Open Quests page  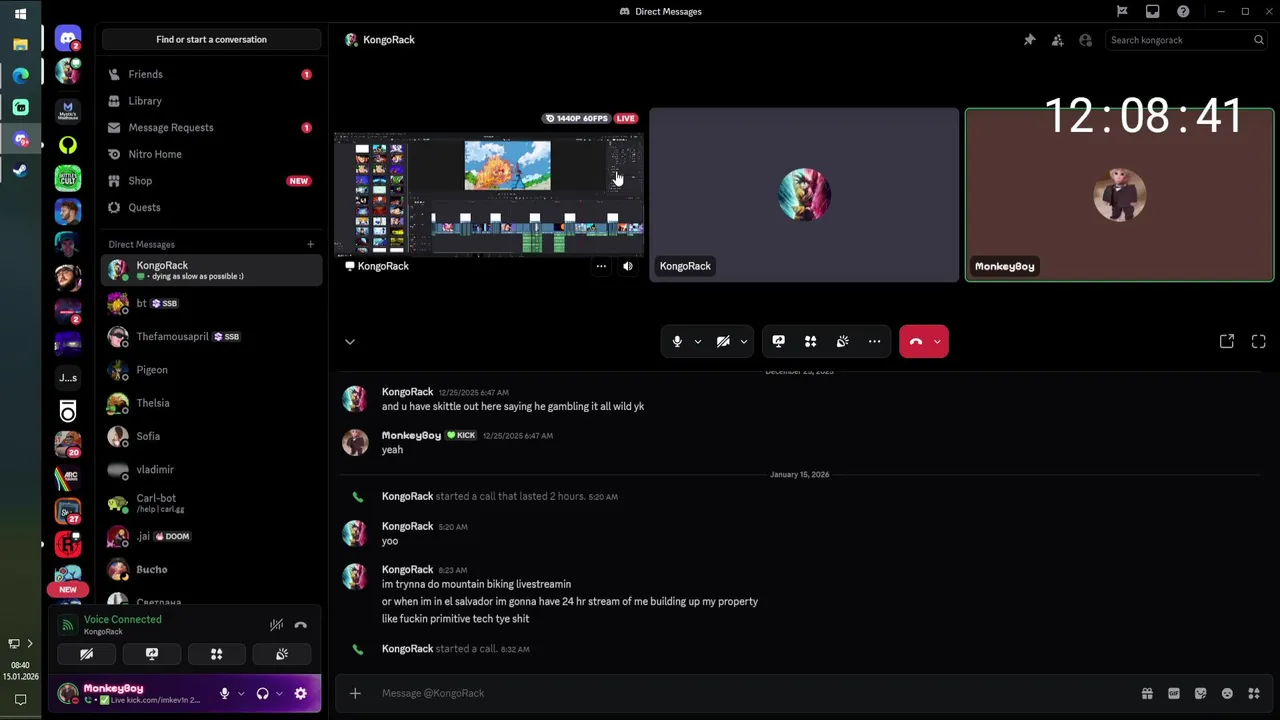click(x=211, y=207)
